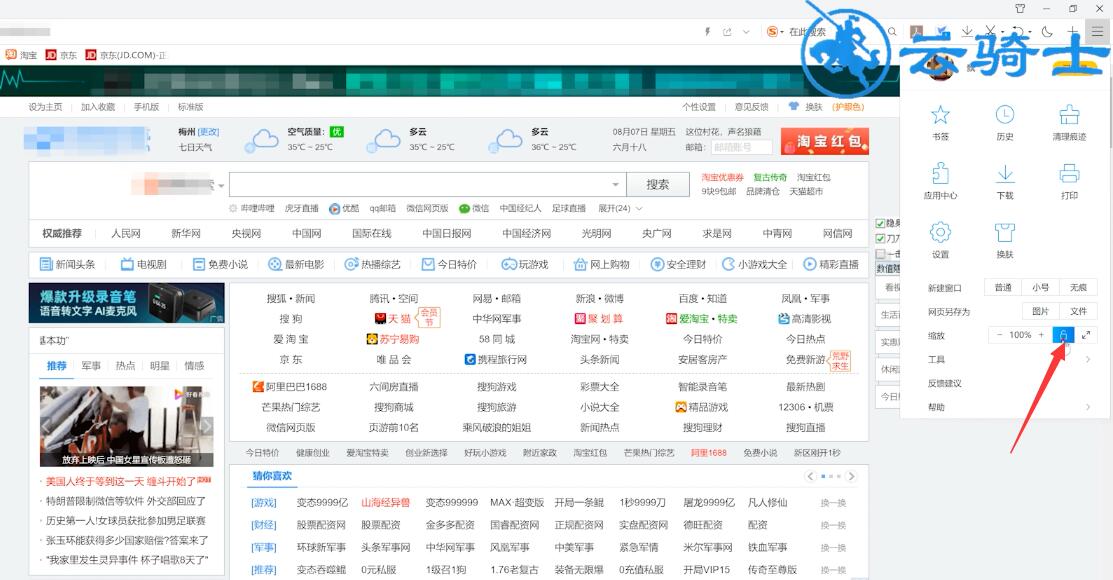
Task: Click the 护眼色 eye-care color link
Action: 848,106
